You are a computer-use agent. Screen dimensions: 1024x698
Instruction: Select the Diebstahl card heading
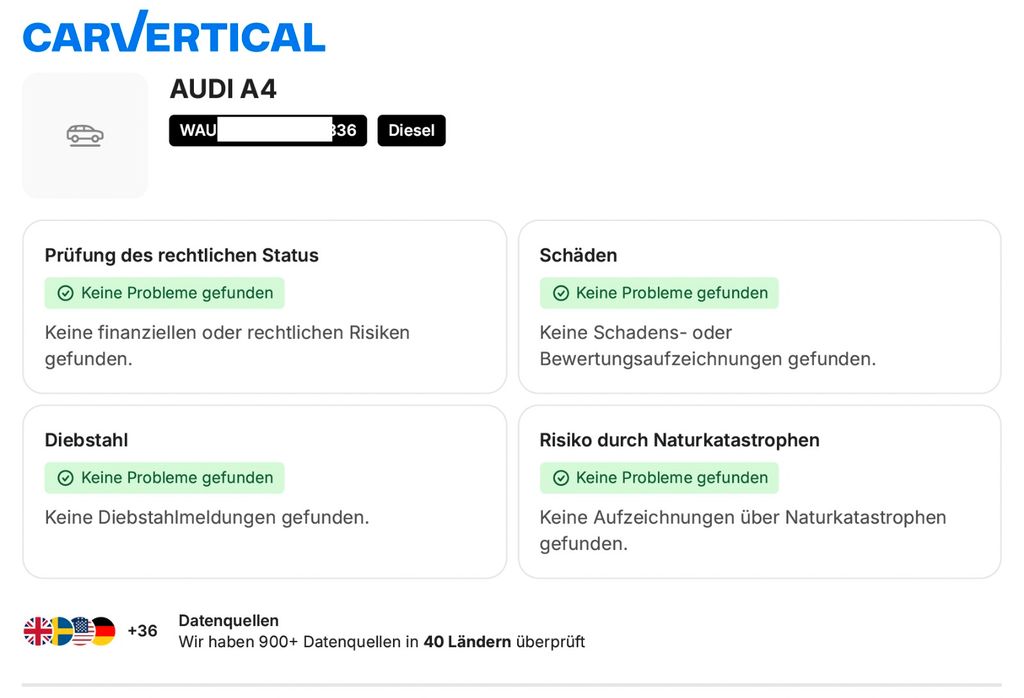(87, 440)
